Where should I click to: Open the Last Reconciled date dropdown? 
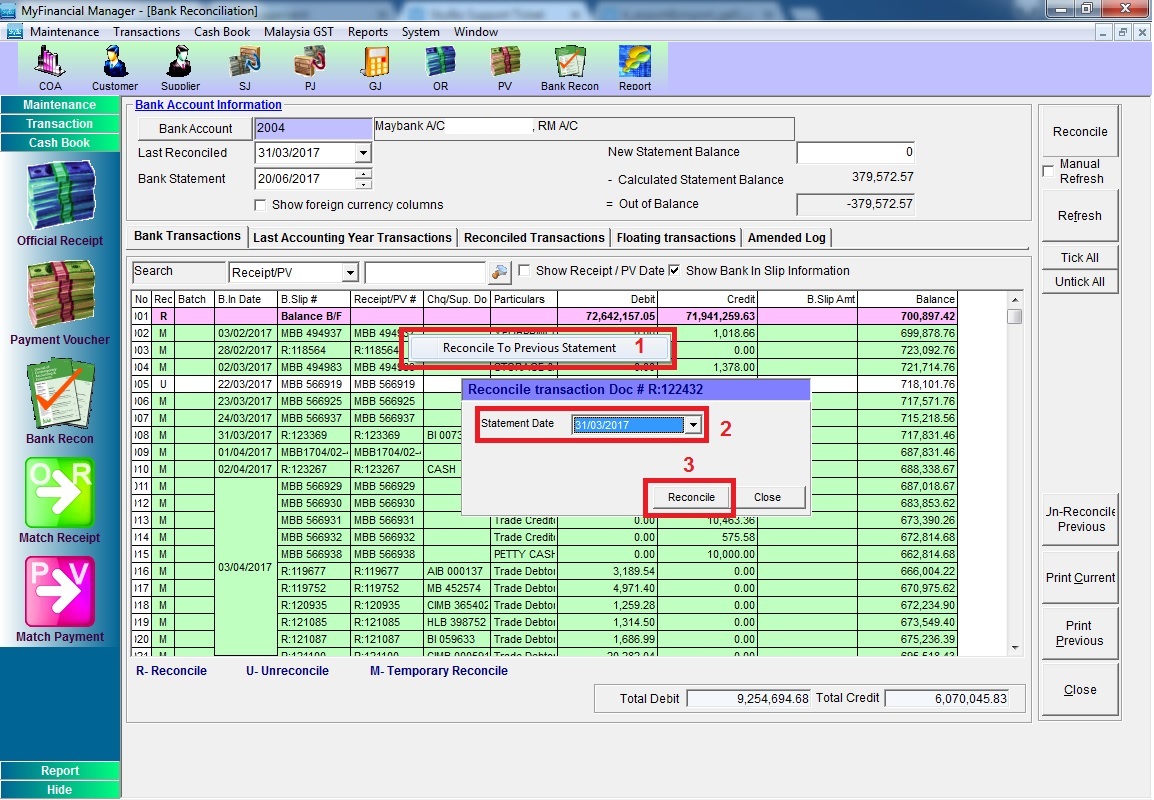(x=363, y=153)
